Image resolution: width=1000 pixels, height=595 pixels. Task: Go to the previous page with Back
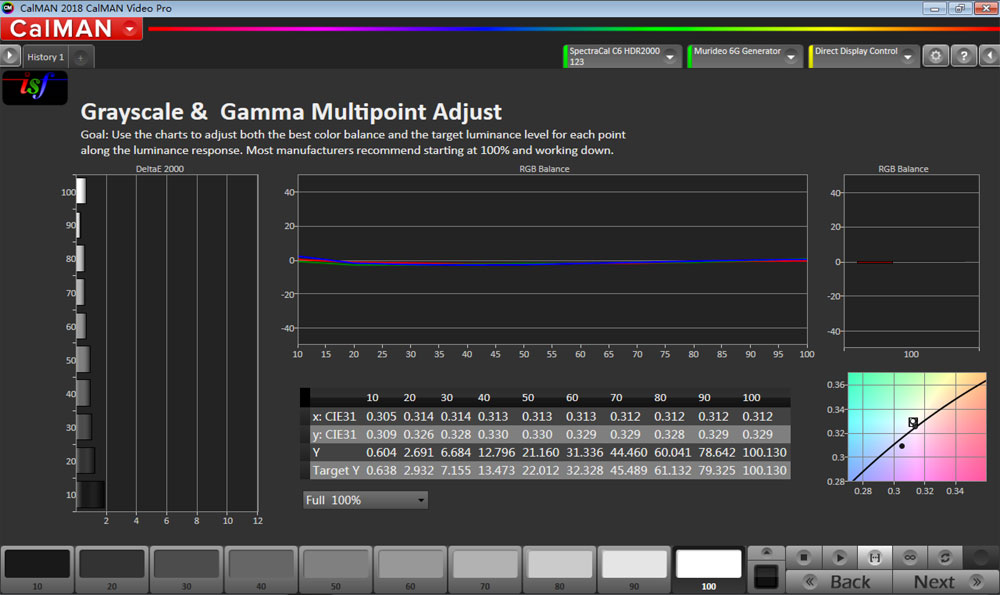pos(839,582)
